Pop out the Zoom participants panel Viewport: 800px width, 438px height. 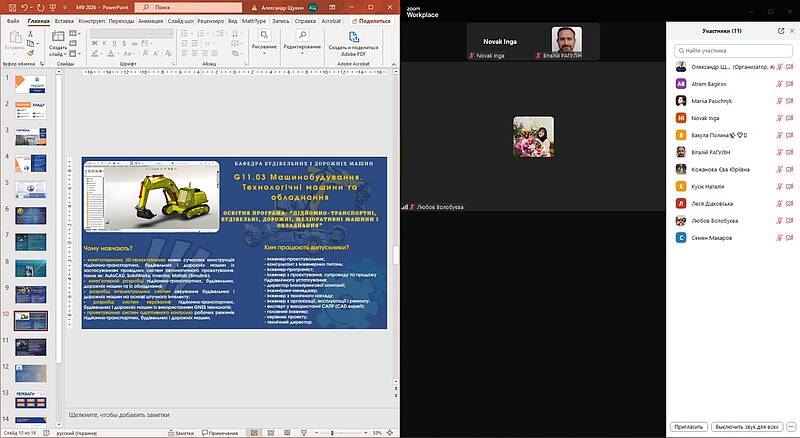pyautogui.click(x=781, y=31)
